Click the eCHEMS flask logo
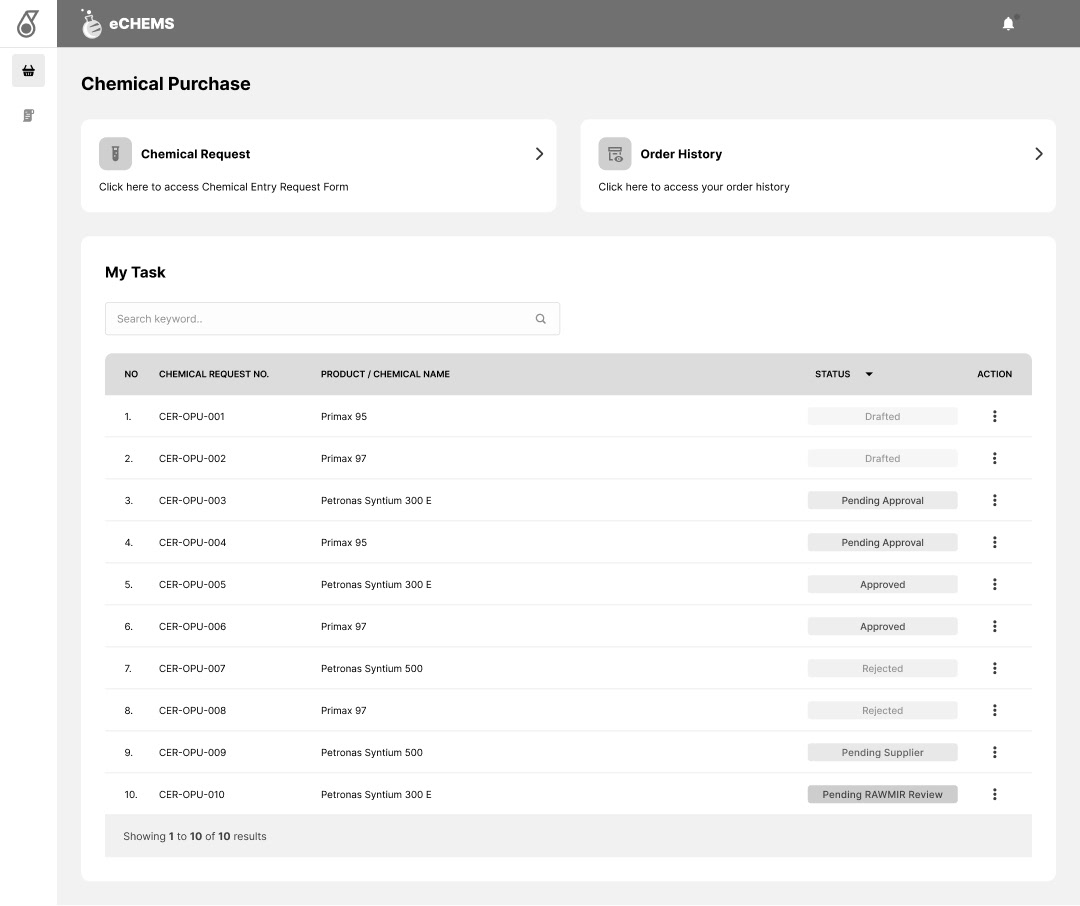 click(x=92, y=24)
